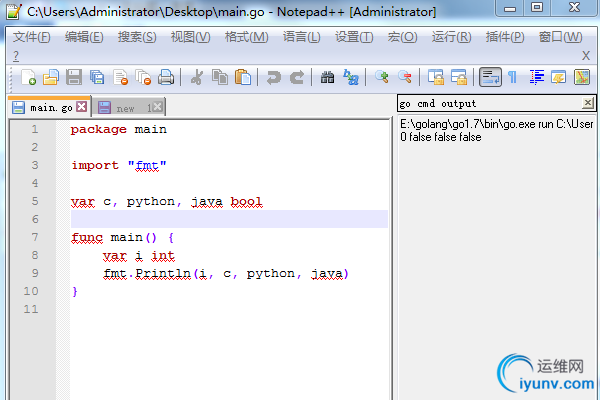
Task: Close the main.go tab with its red X
Action: click(82, 107)
